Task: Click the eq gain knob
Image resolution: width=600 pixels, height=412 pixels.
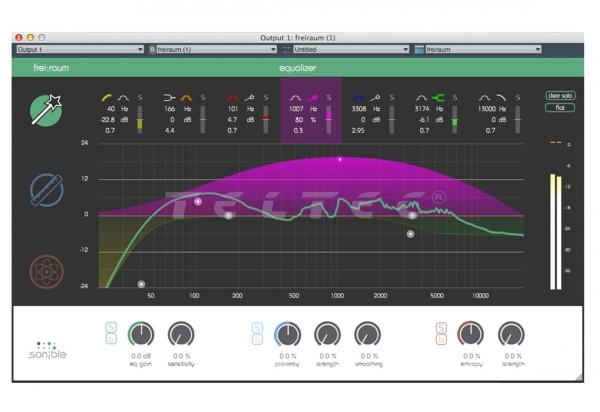Action: 141,335
